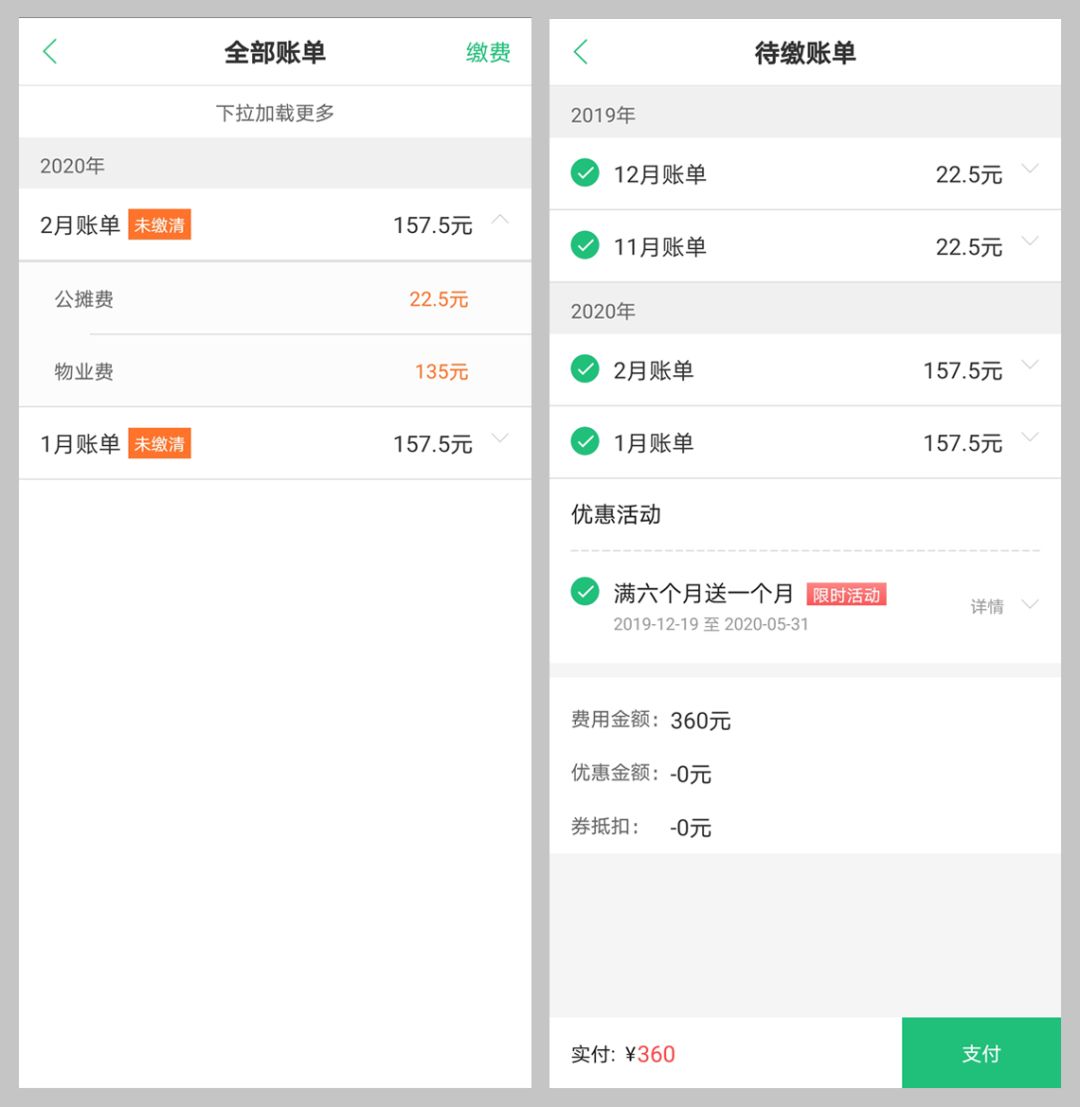1080x1107 pixels.
Task: Expand the 12月账单 chevron on 待缴账单
Action: click(x=1031, y=169)
